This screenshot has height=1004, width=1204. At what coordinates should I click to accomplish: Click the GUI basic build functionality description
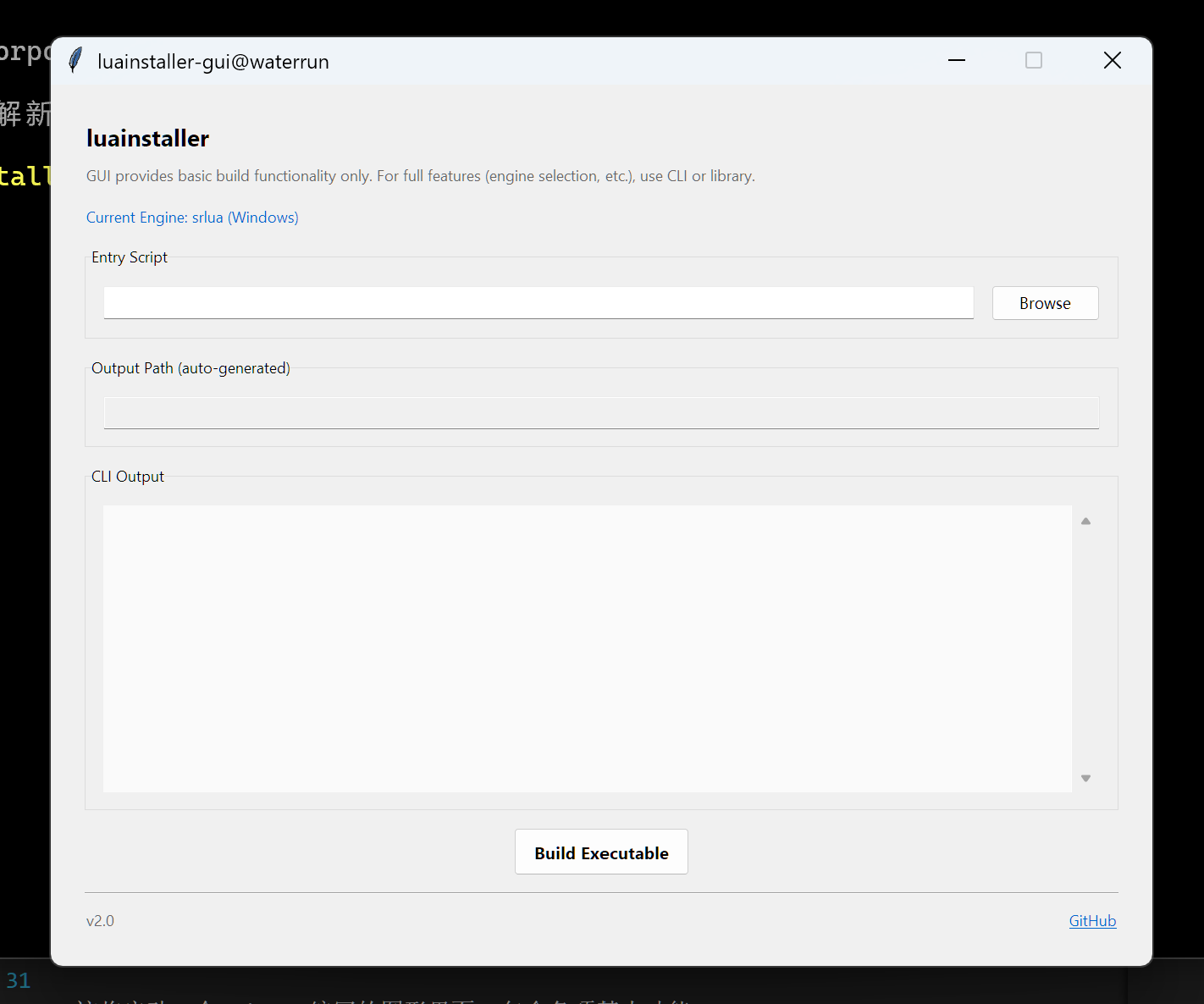(421, 176)
